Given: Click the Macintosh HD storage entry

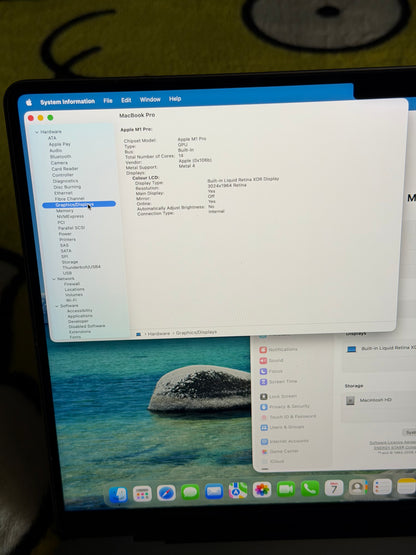Looking at the screenshot, I should (x=369, y=400).
